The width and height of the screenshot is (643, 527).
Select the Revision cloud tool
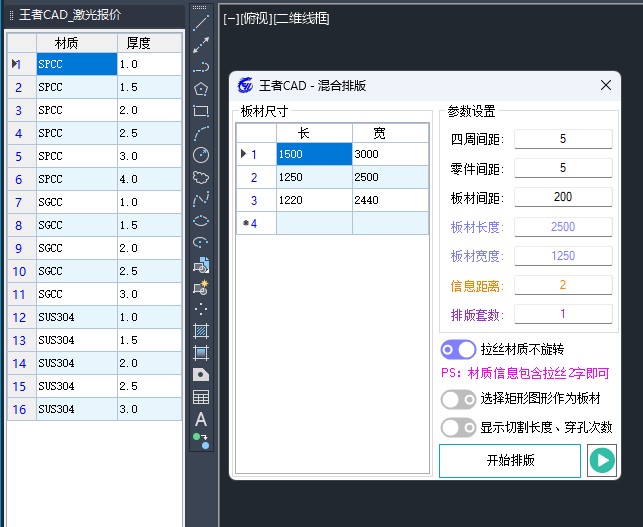click(x=201, y=177)
